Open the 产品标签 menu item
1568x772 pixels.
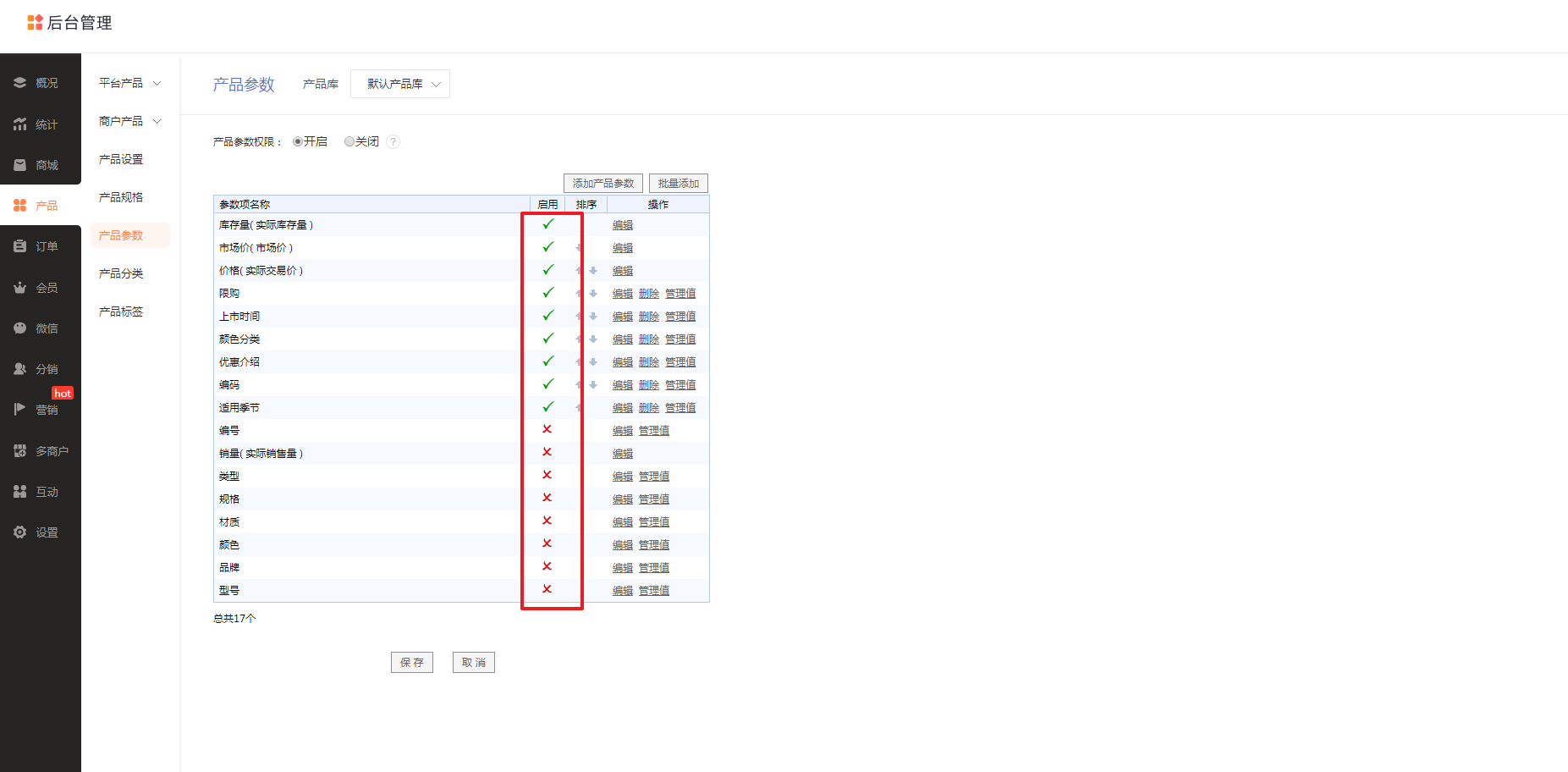pos(121,312)
